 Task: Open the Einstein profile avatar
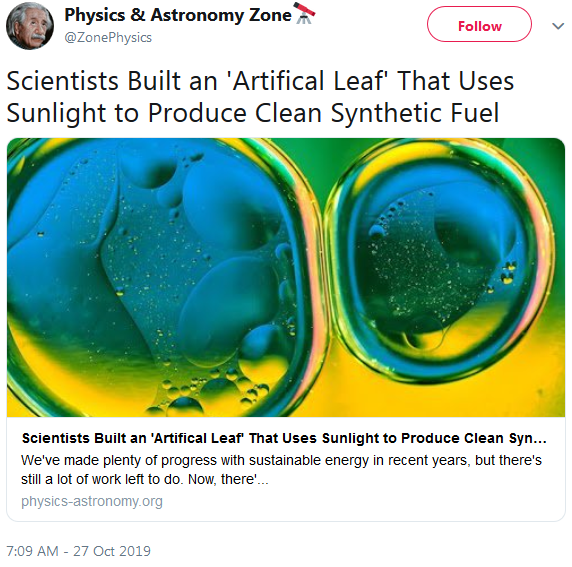point(30,26)
